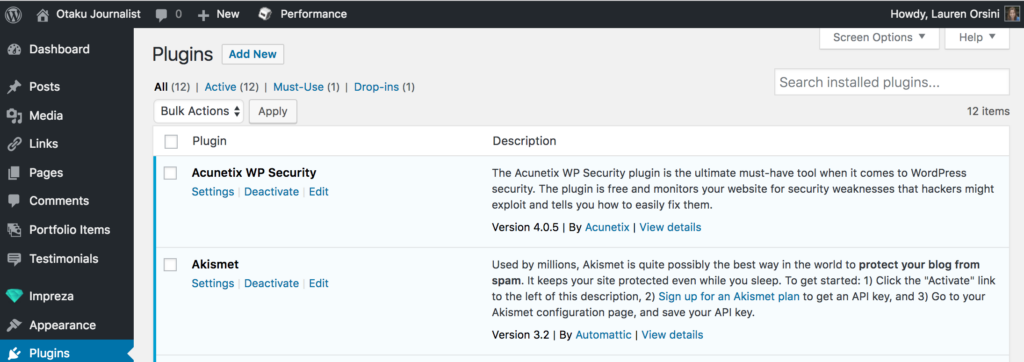Filter by Must-Use plugins
Image resolution: width=1024 pixels, height=362 pixels.
pyautogui.click(x=298, y=87)
